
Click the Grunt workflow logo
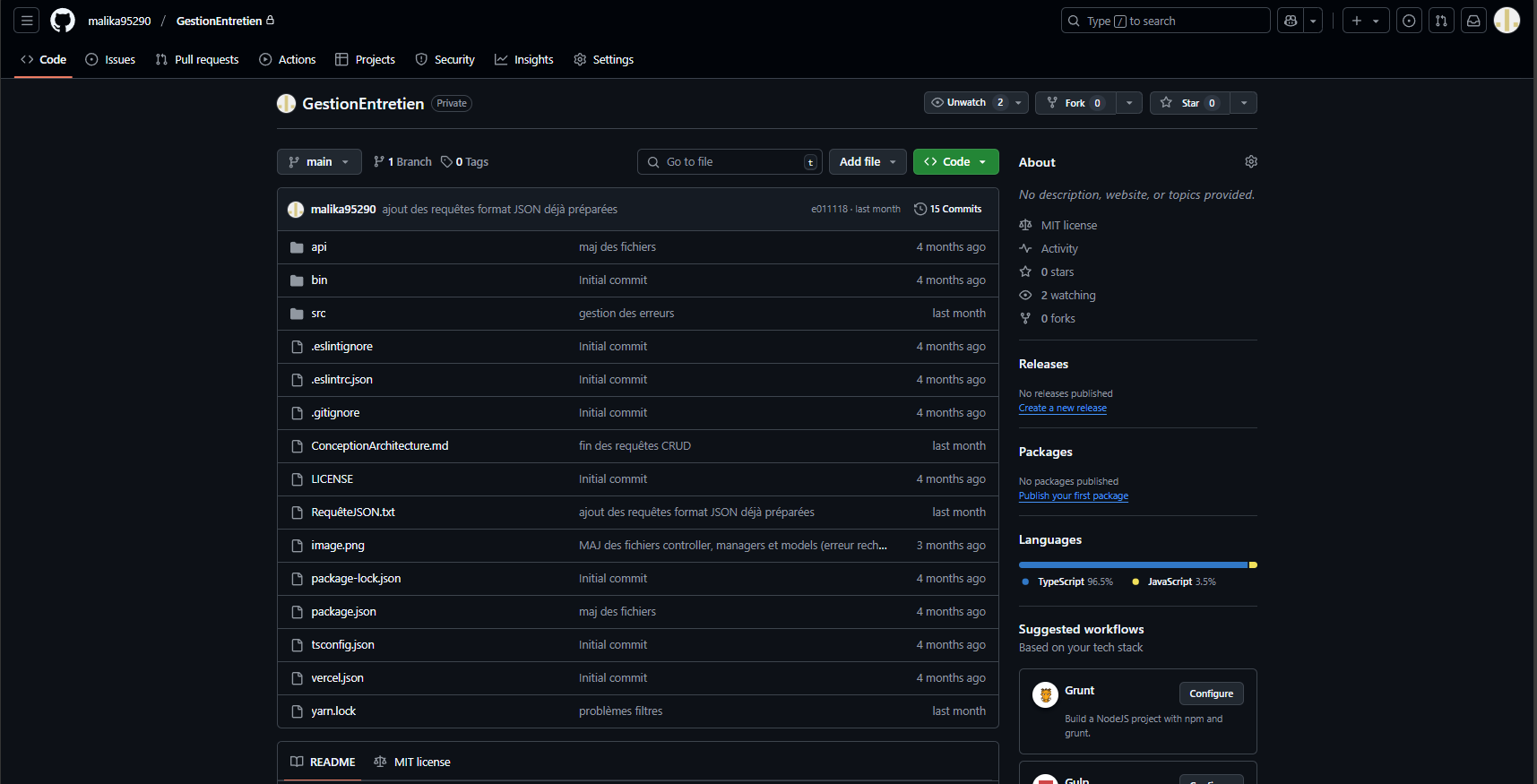1045,694
